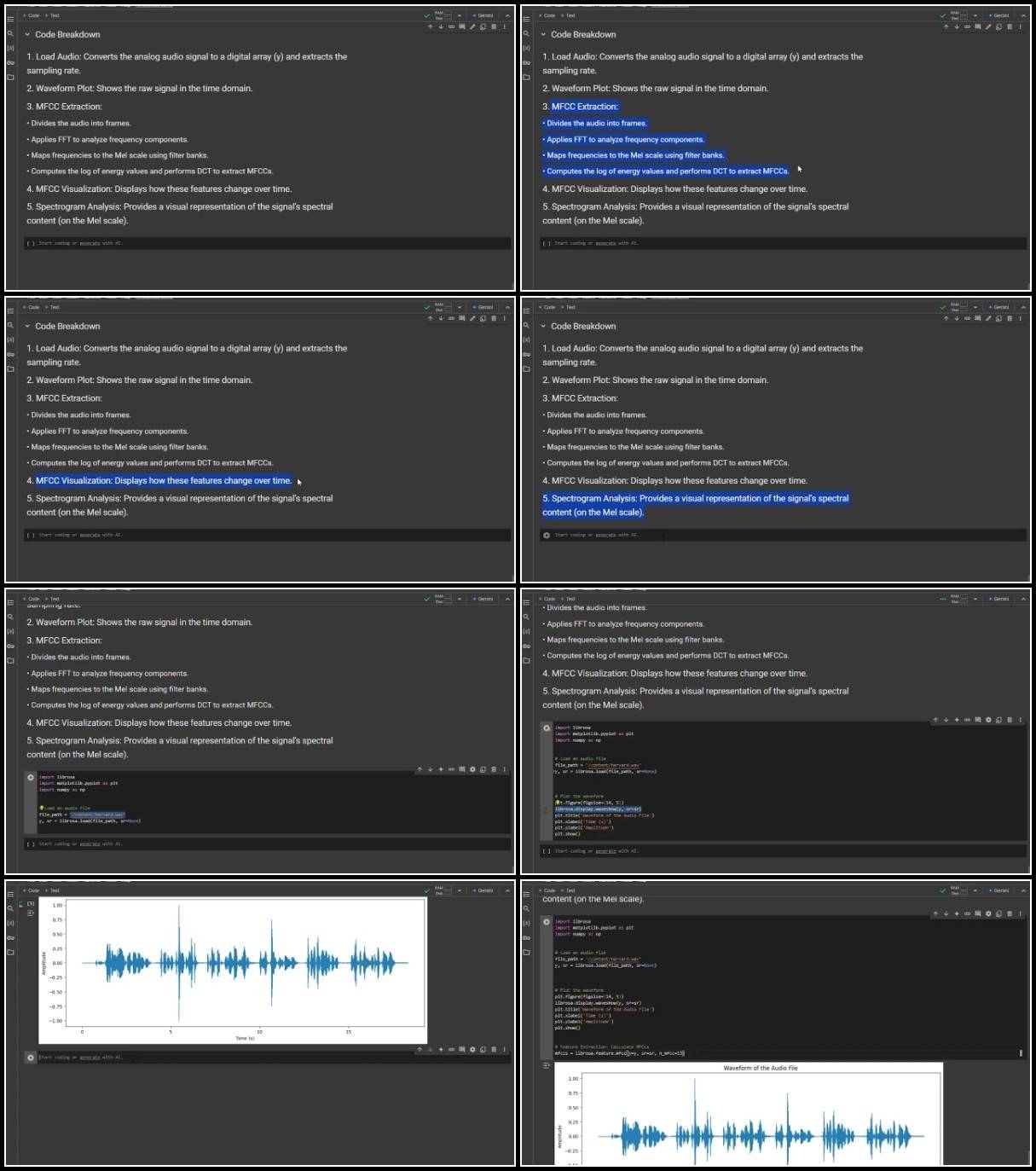Add text cell via + Text, unhighlighted panel
This screenshot has height=1171, width=1036.
pyautogui.click(x=53, y=15)
